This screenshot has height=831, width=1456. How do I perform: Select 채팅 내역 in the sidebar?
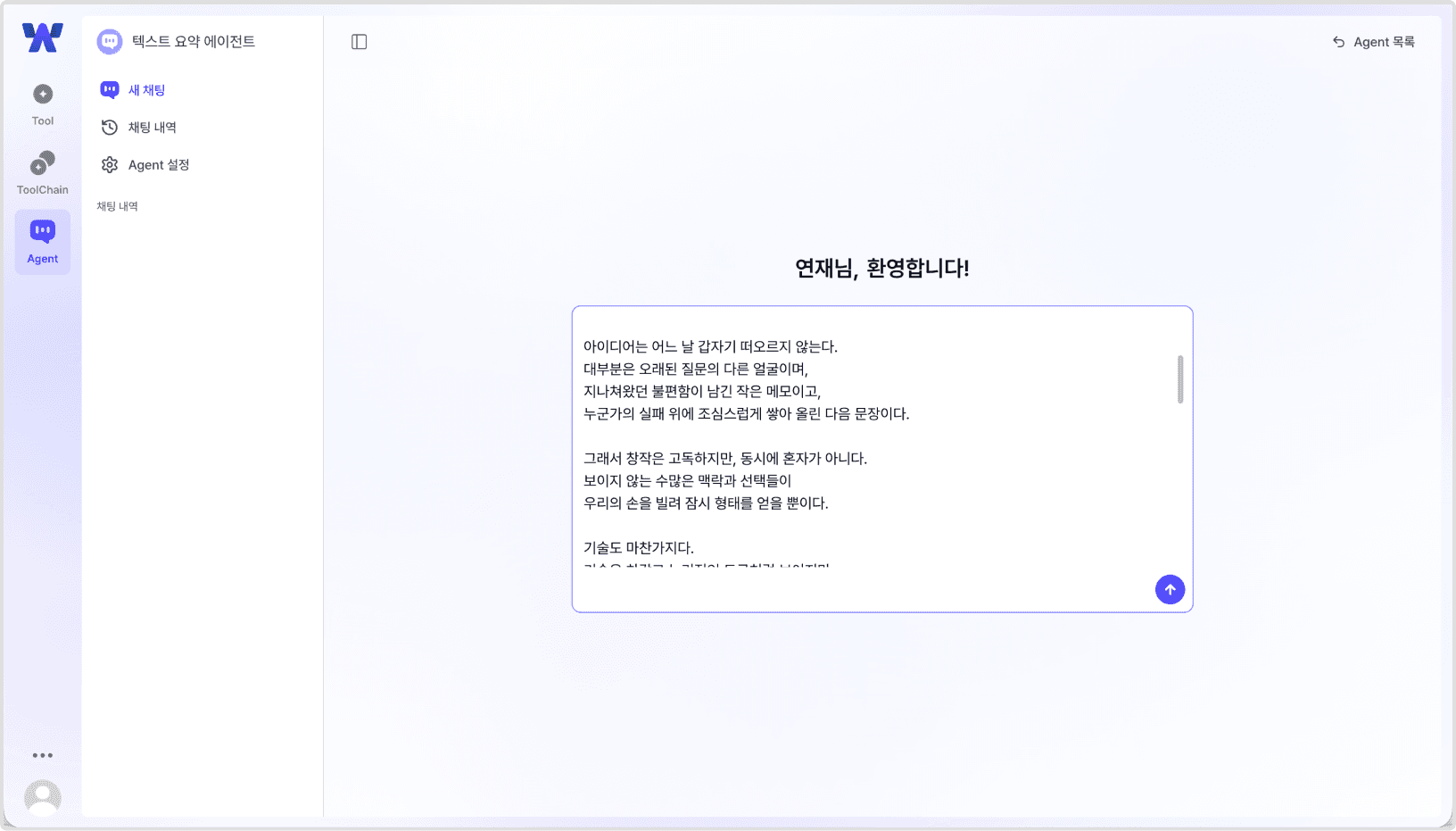(x=153, y=127)
